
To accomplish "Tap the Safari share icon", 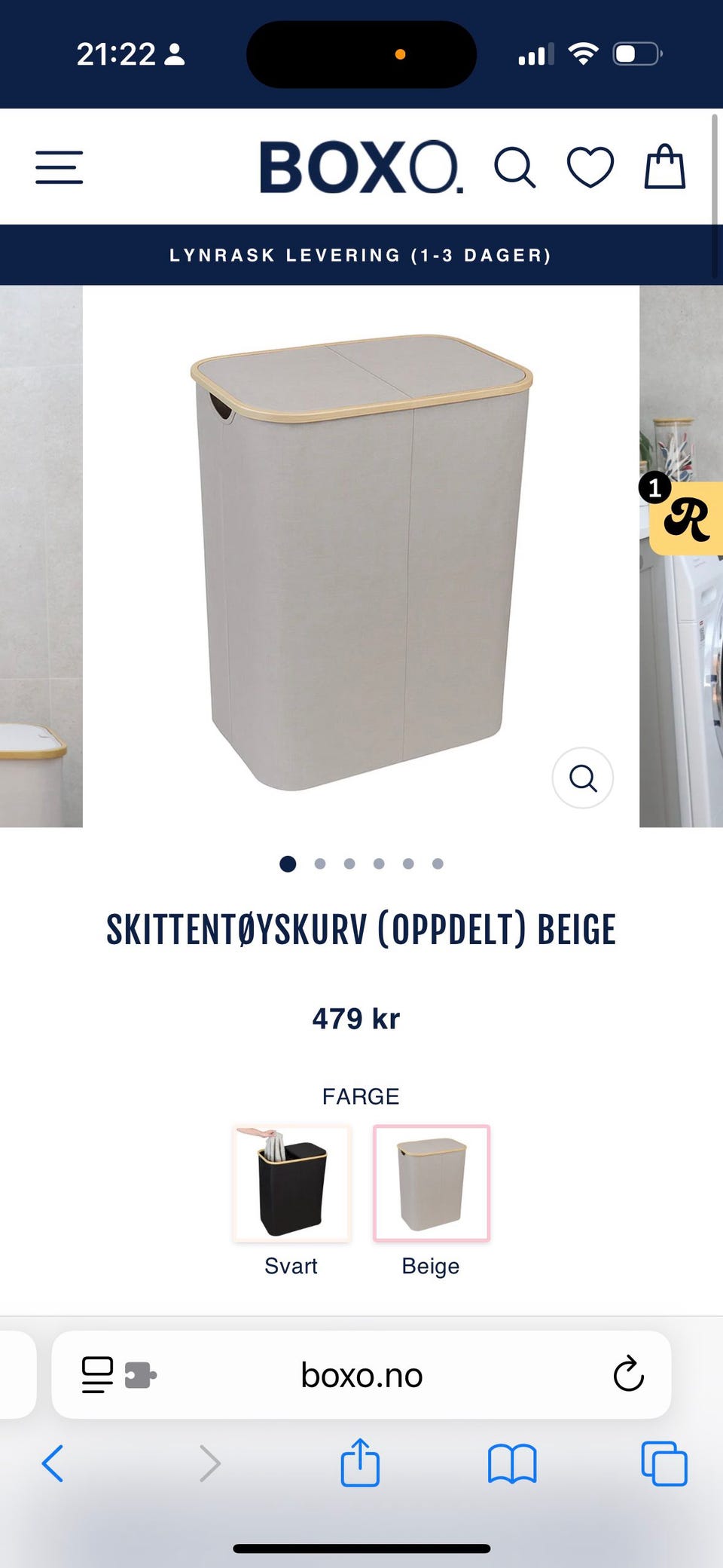I will [x=360, y=1463].
